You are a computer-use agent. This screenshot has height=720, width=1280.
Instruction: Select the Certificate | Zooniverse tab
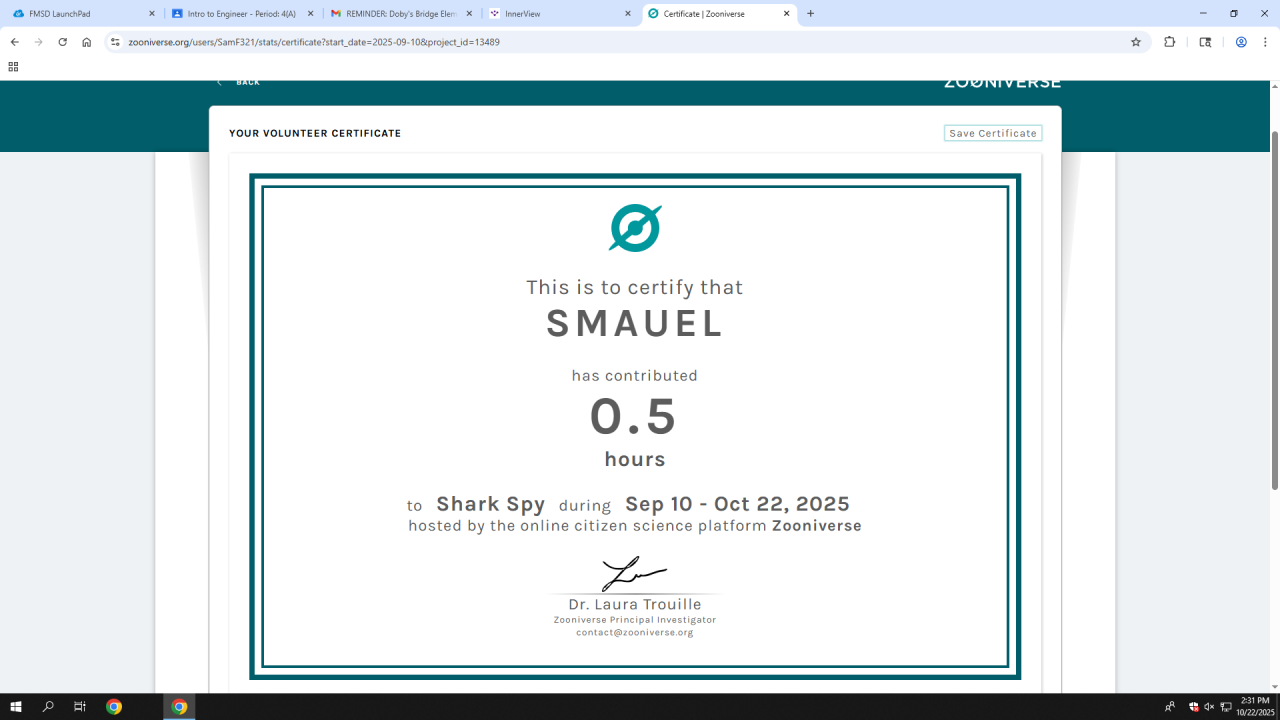(x=719, y=14)
